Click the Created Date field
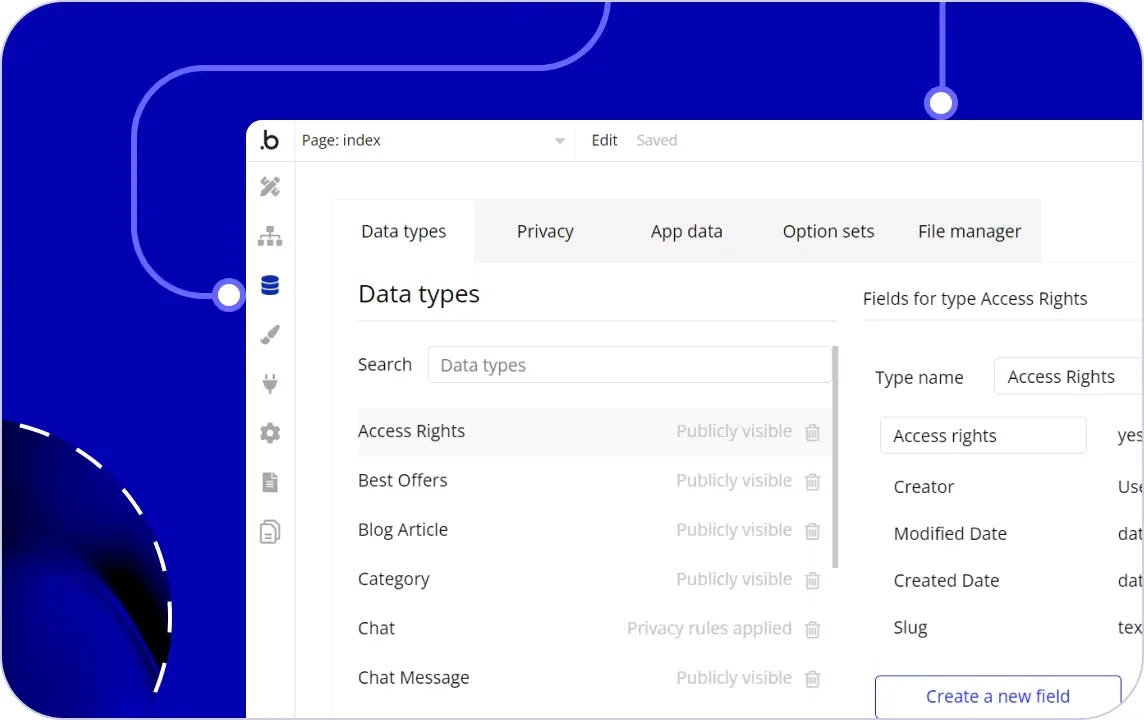This screenshot has height=720, width=1144. pos(946,581)
